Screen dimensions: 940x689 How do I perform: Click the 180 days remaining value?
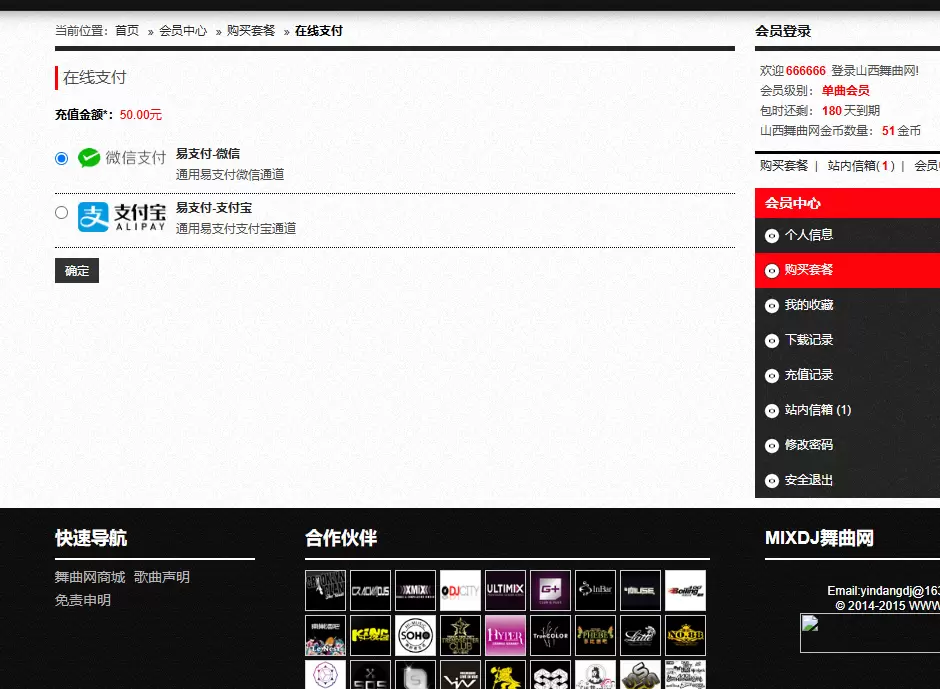pos(831,111)
